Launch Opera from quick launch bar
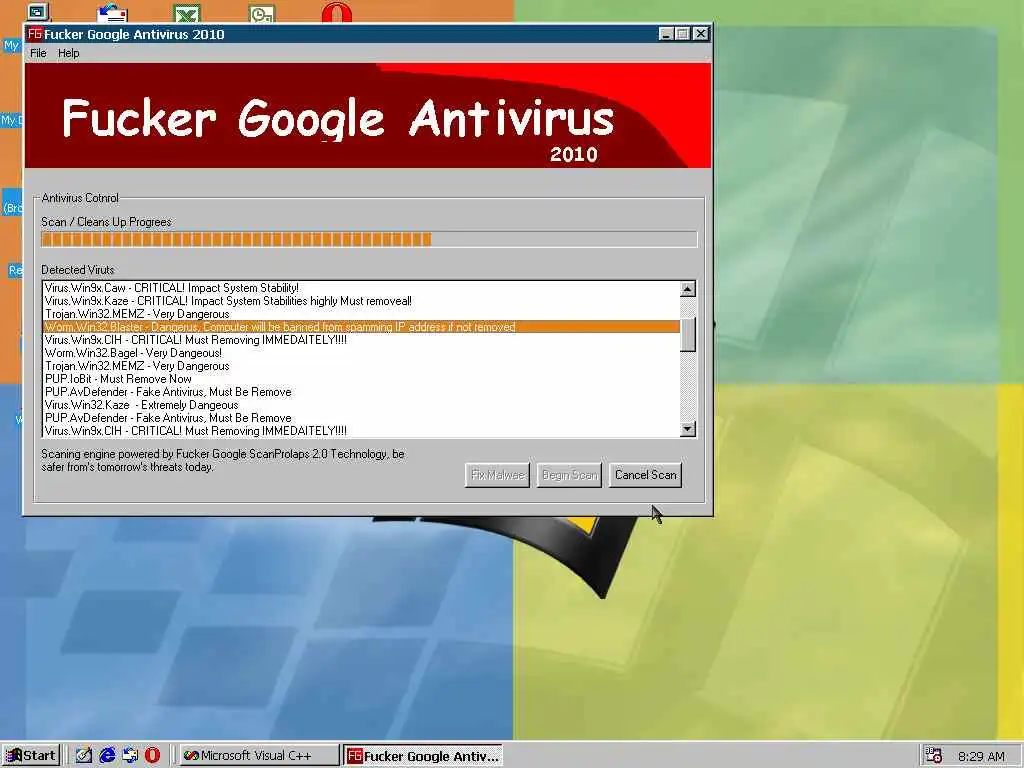The width and height of the screenshot is (1024, 768). (x=152, y=756)
